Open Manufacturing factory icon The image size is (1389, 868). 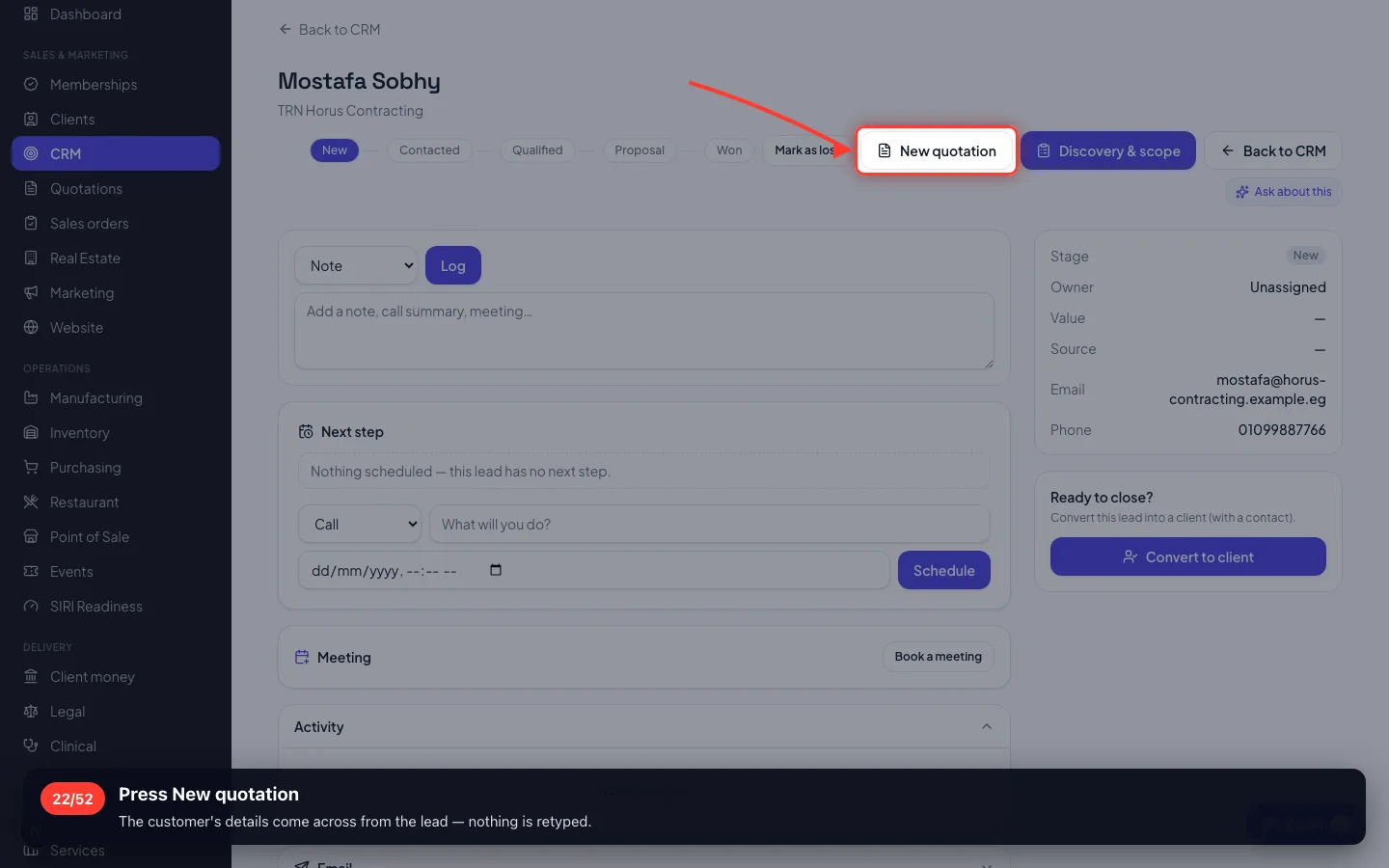click(31, 398)
